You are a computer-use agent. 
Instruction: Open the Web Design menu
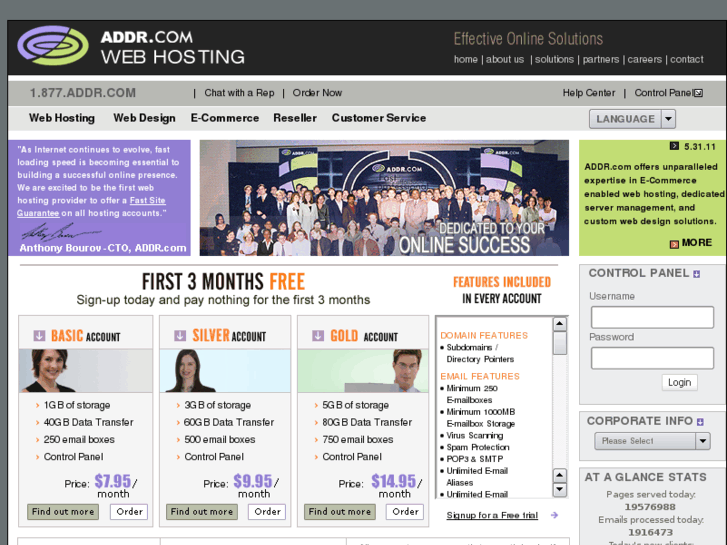144,118
